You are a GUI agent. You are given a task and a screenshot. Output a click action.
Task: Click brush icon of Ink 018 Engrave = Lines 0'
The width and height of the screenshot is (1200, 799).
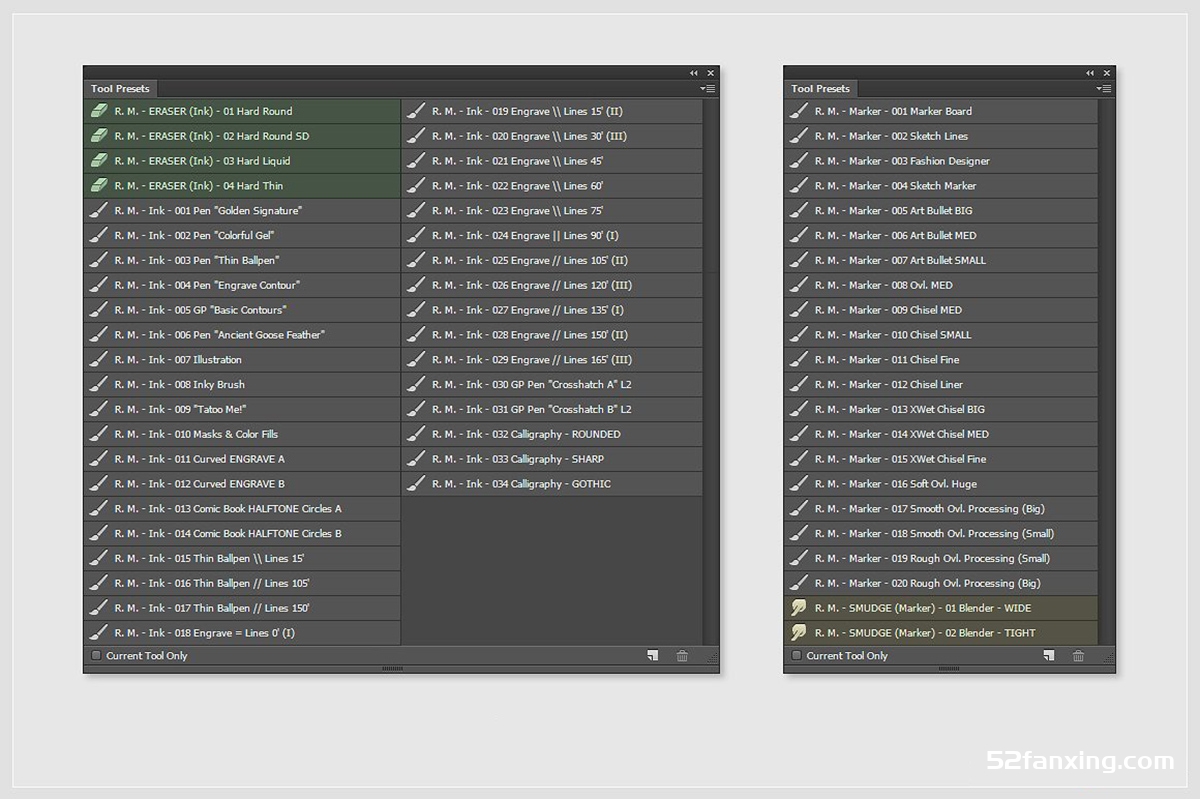pos(98,633)
